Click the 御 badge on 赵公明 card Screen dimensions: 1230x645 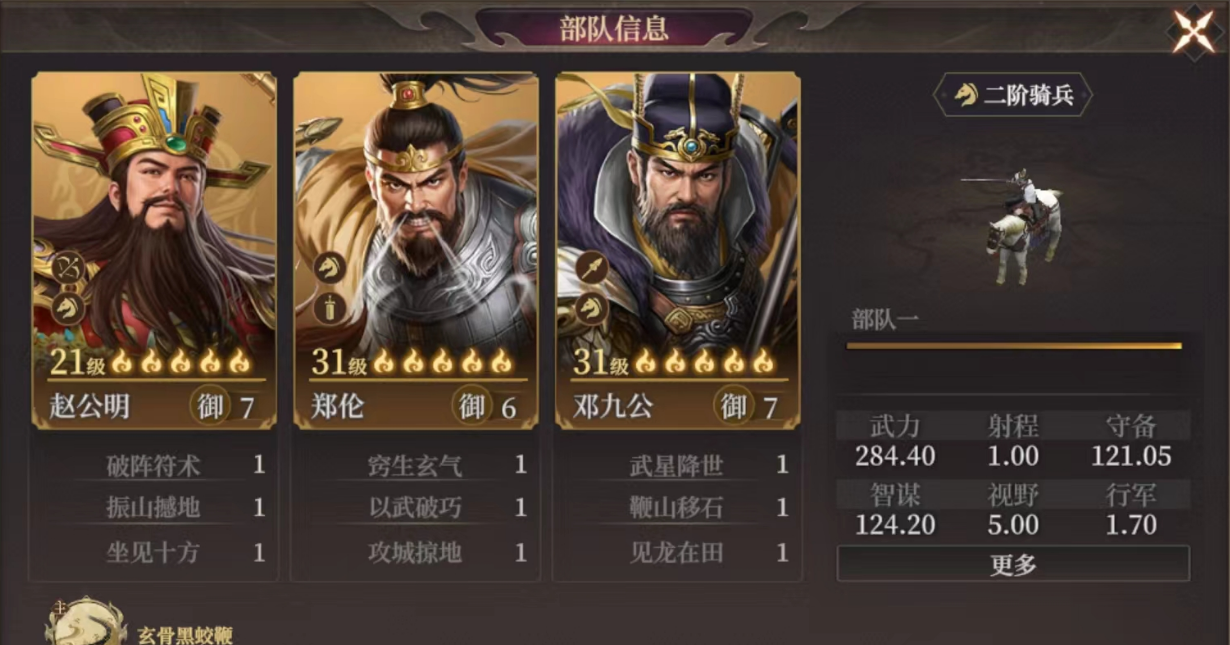(x=209, y=406)
